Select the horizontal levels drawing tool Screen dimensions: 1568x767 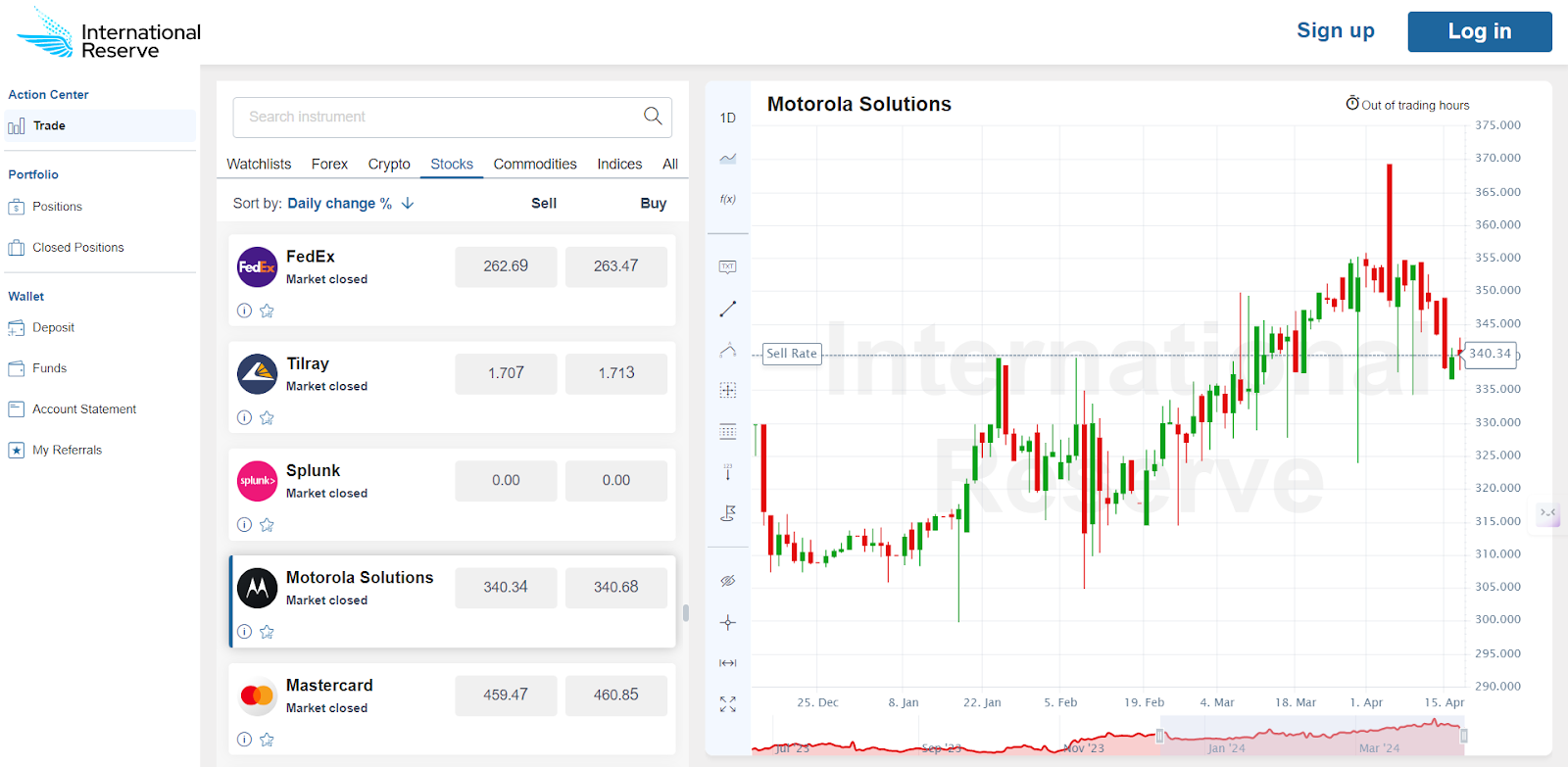coord(727,431)
